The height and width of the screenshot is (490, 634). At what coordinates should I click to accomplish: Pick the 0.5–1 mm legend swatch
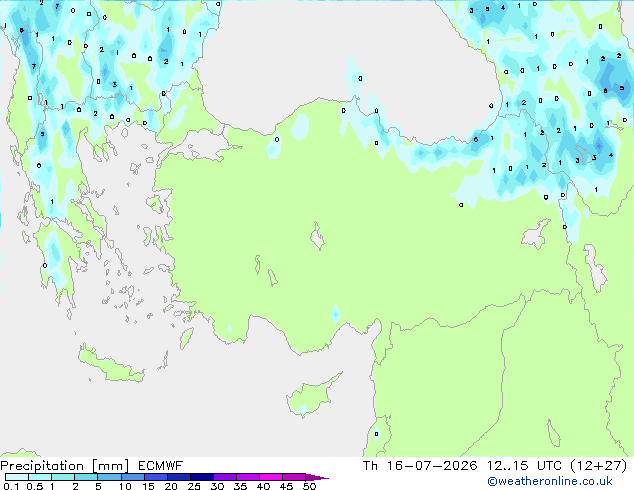tap(40, 477)
